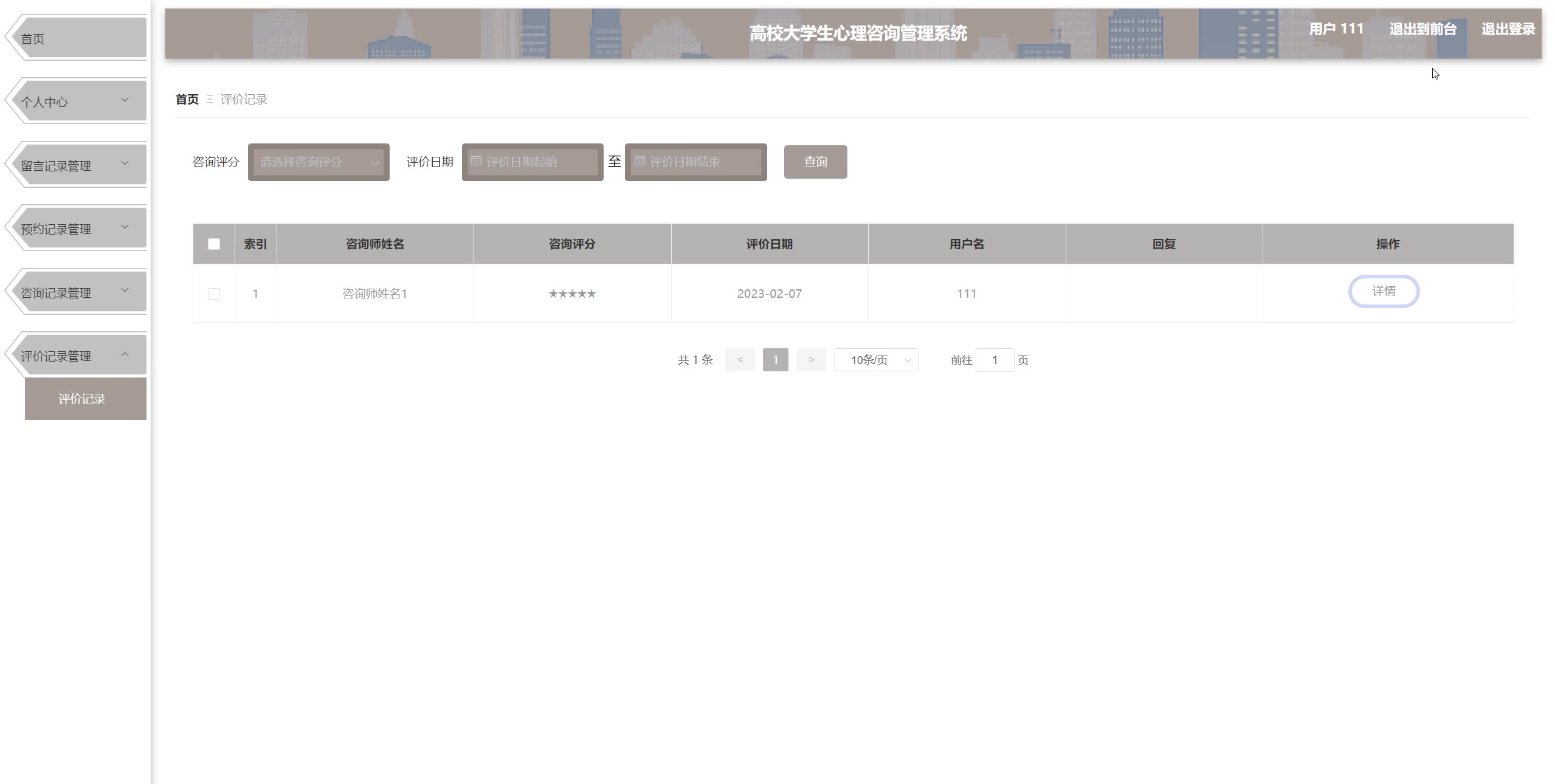
Task: Open 详情 for the first record
Action: (1383, 291)
